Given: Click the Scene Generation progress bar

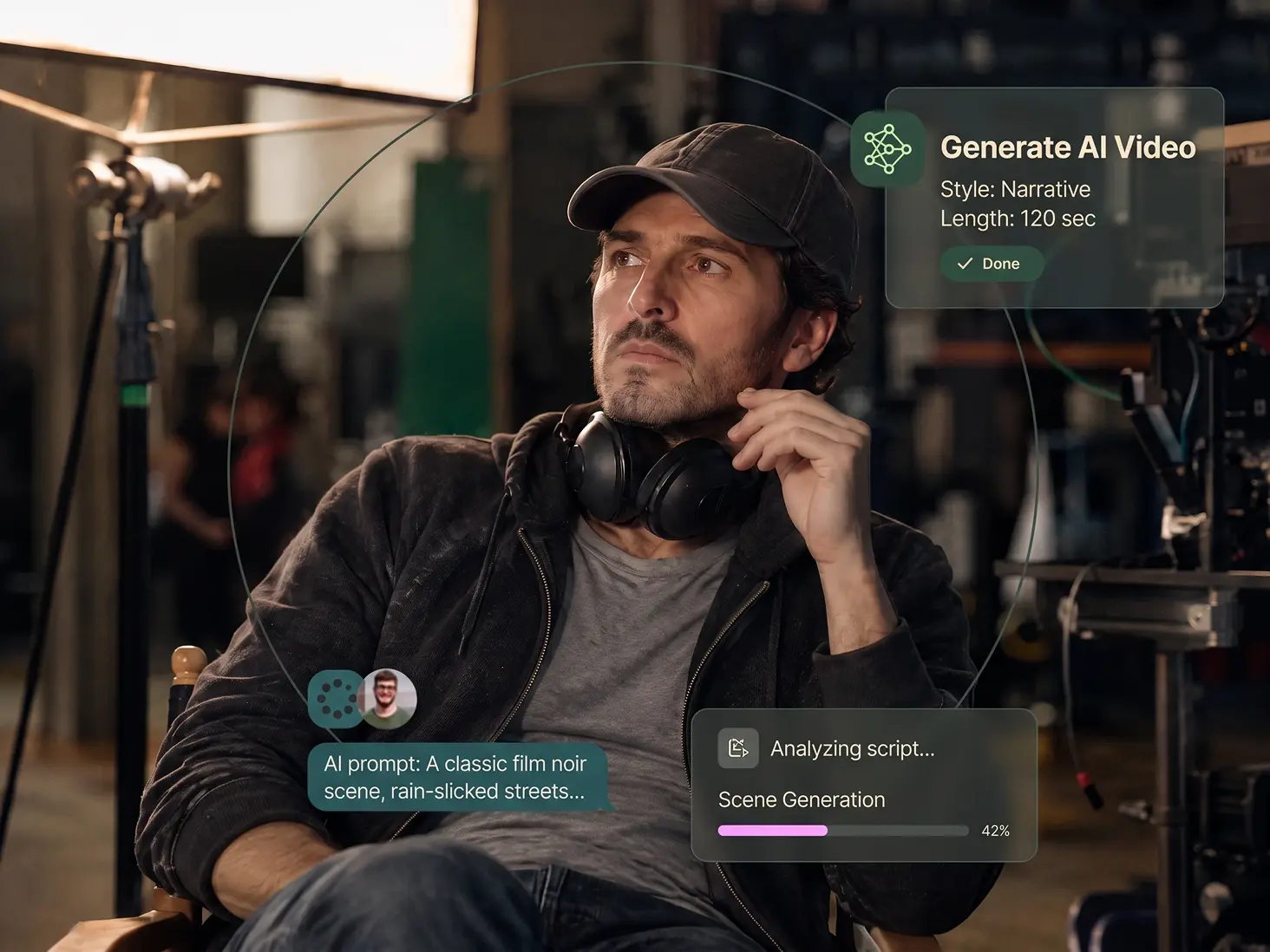Looking at the screenshot, I should 843,831.
